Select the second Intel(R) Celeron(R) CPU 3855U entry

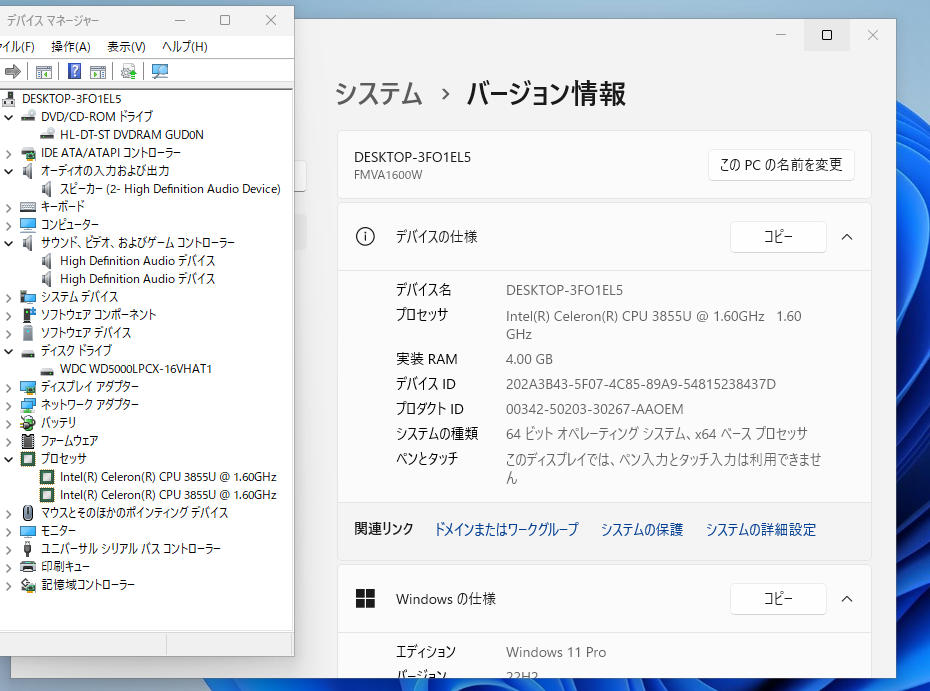[168, 495]
